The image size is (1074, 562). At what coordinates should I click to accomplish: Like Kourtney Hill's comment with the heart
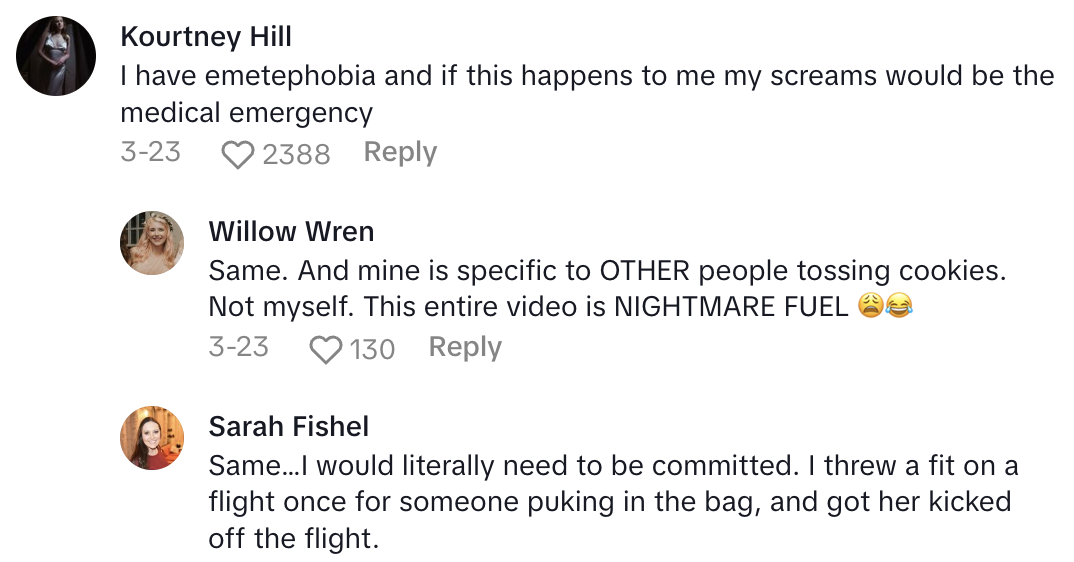pyautogui.click(x=237, y=154)
